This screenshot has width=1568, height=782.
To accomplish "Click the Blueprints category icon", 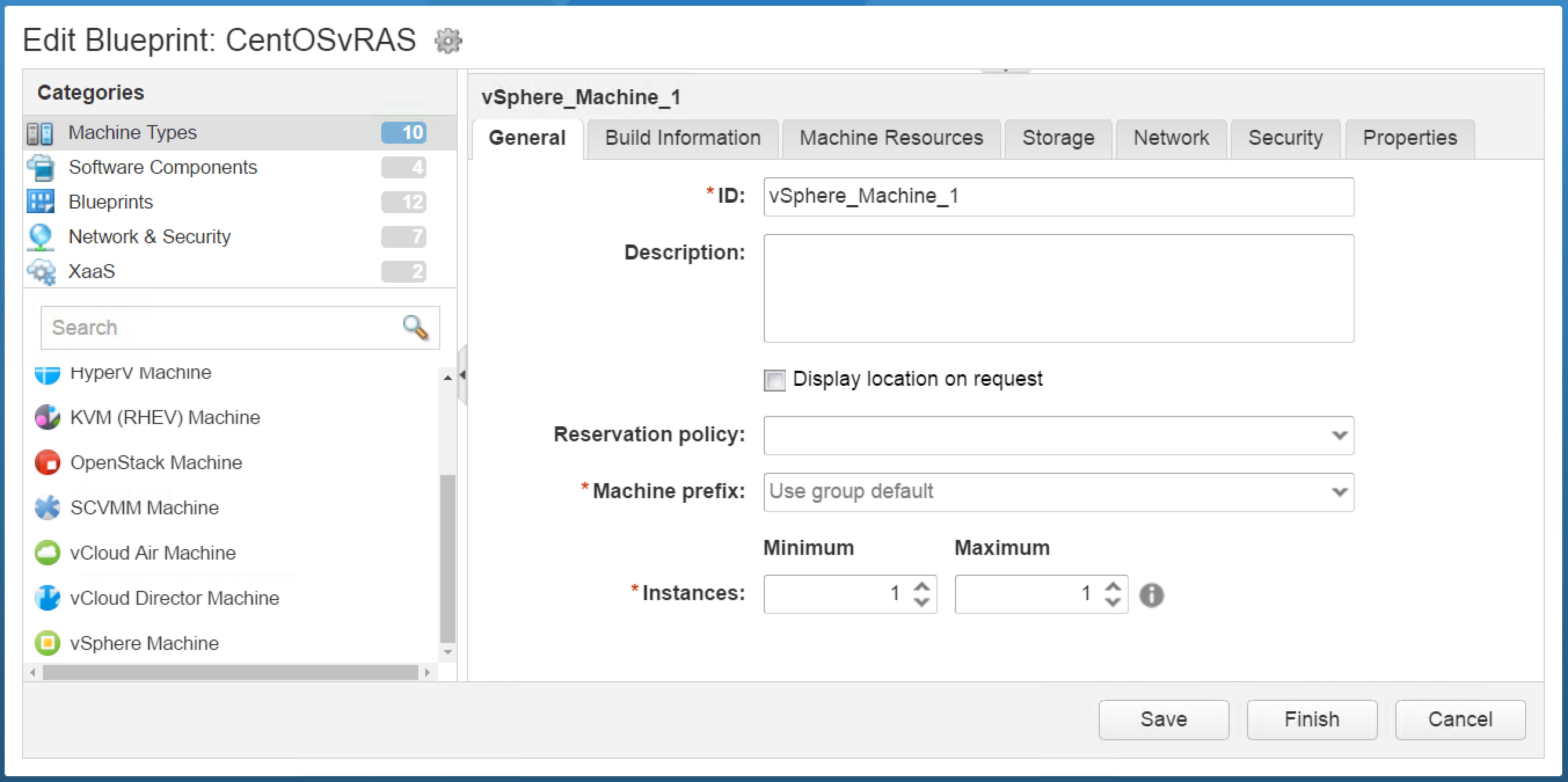I will coord(41,202).
